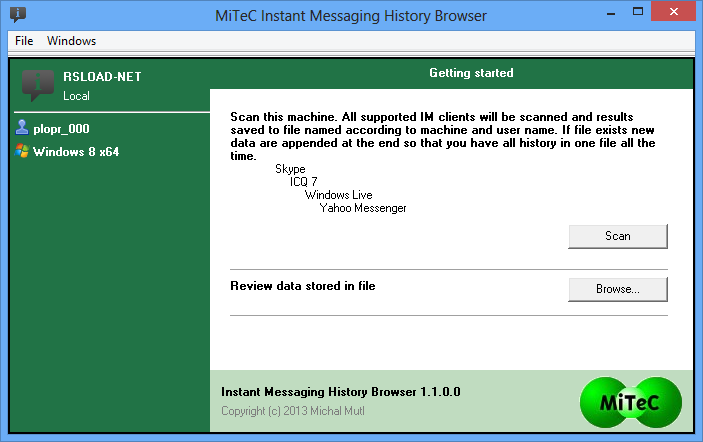Click the Yahoo Messenger entry
The image size is (703, 442).
pyautogui.click(x=363, y=208)
